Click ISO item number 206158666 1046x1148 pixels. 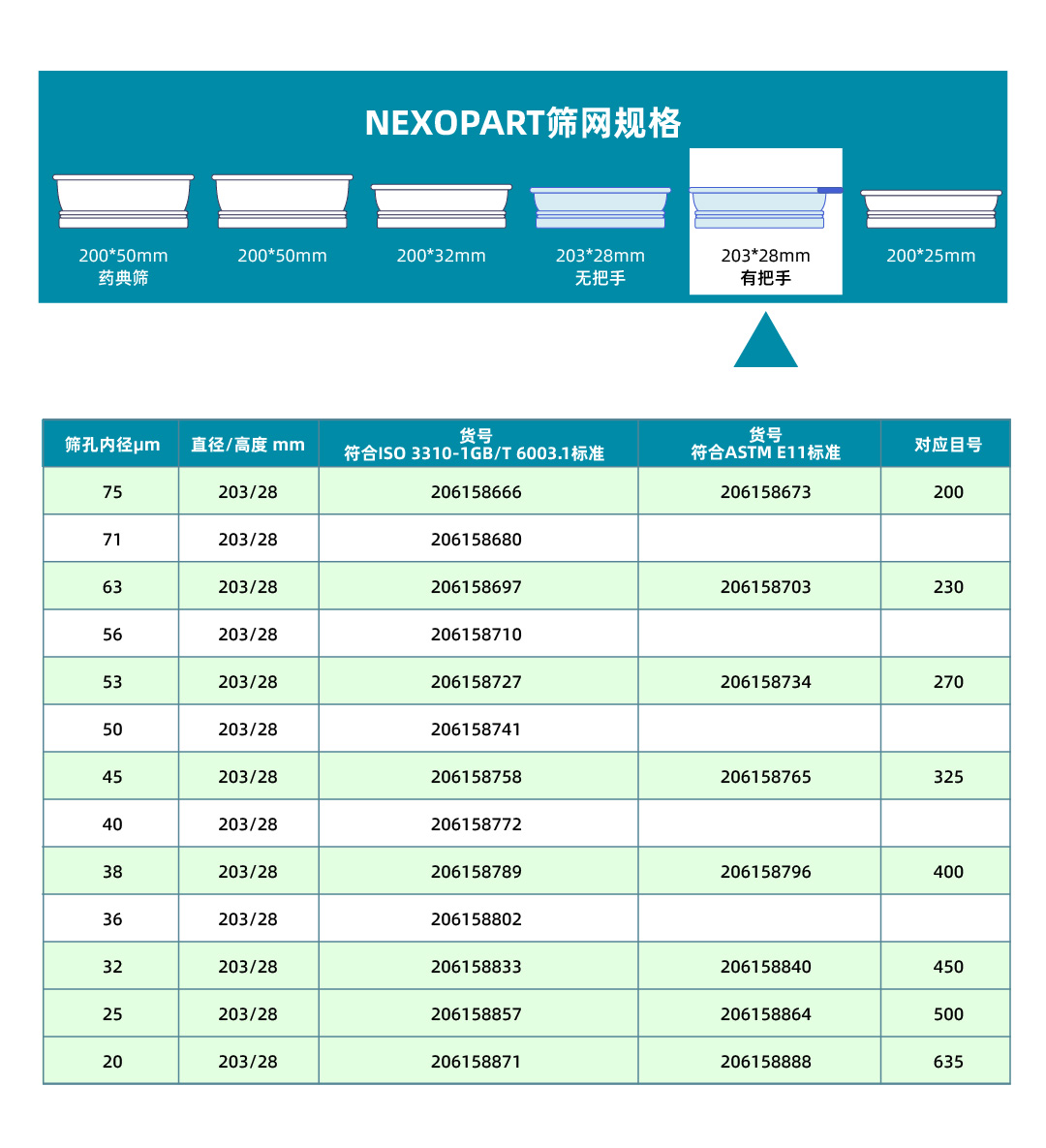(476, 492)
